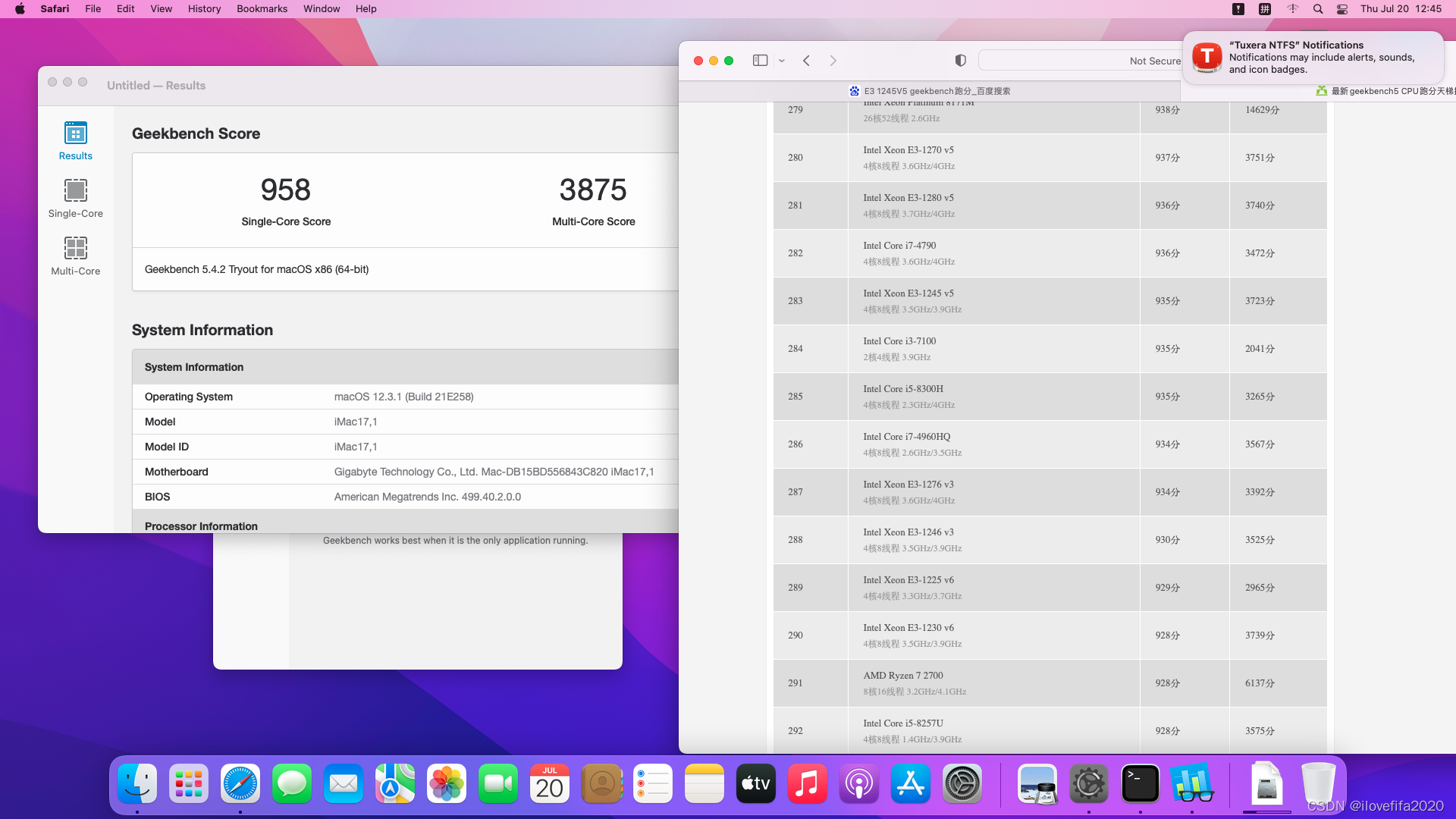Open System Preferences from the Dock
This screenshot has height=819, width=1456.
(x=962, y=783)
